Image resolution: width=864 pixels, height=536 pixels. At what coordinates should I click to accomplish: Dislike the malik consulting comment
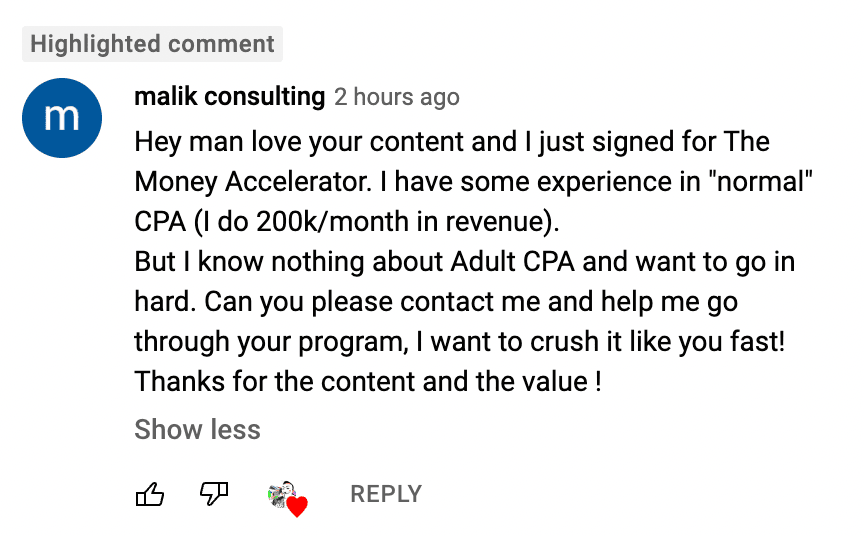click(214, 494)
